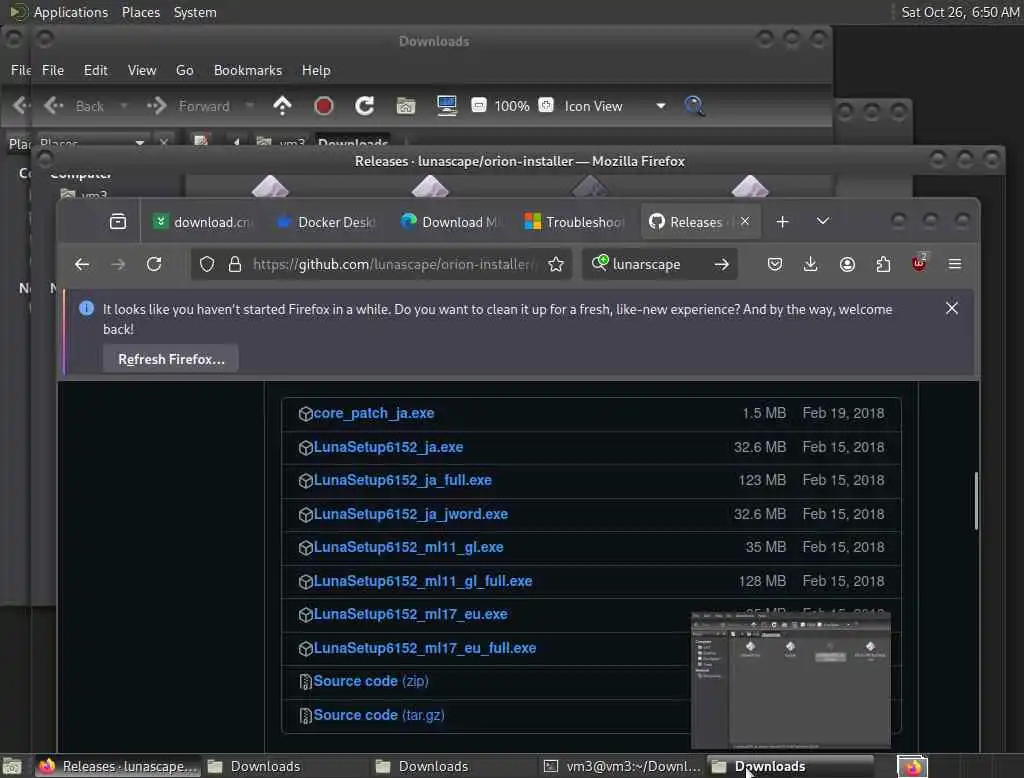This screenshot has height=778, width=1024.
Task: Click the zoom out button beside 100%
Action: pyautogui.click(x=479, y=105)
